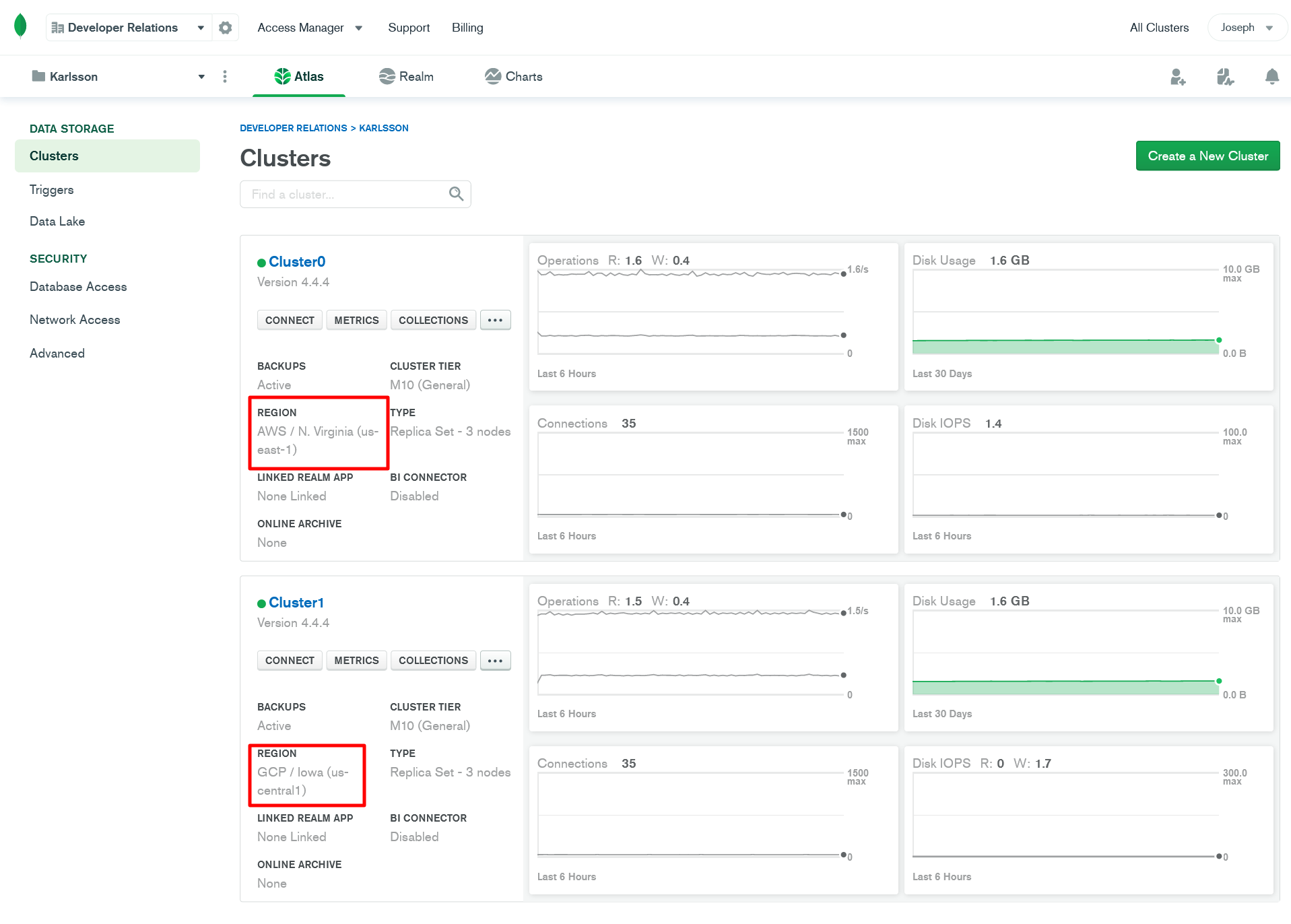The image size is (1291, 924).
Task: Click Create a New Cluster button
Action: point(1207,156)
